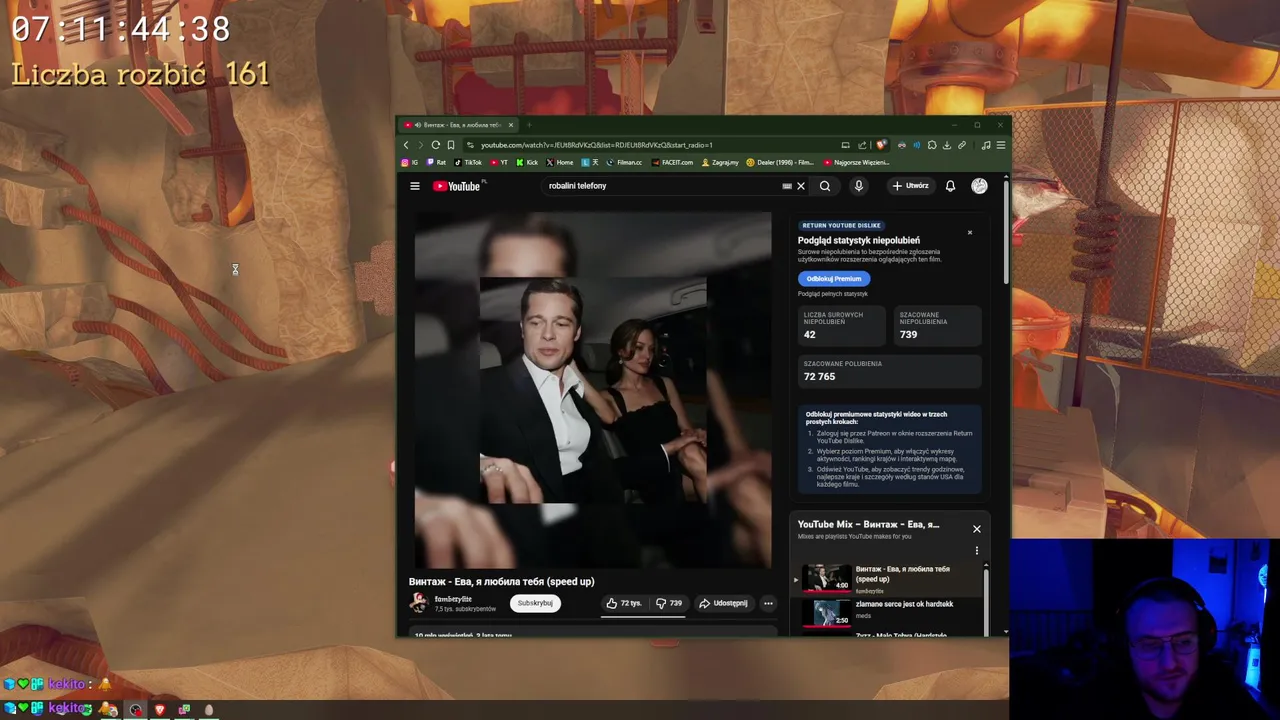This screenshot has height=720, width=1280.
Task: Click the Liczba surowych niepolubień 42 value
Action: click(x=809, y=335)
